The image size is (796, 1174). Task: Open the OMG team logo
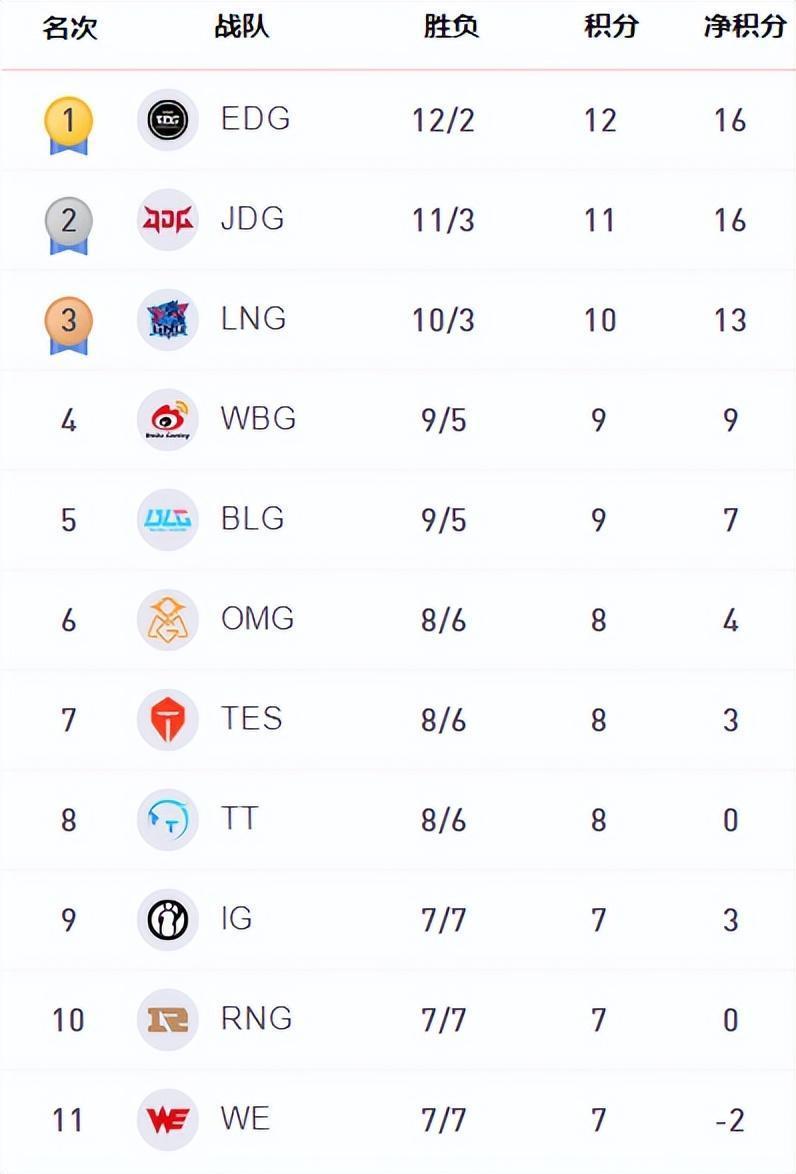tap(167, 620)
